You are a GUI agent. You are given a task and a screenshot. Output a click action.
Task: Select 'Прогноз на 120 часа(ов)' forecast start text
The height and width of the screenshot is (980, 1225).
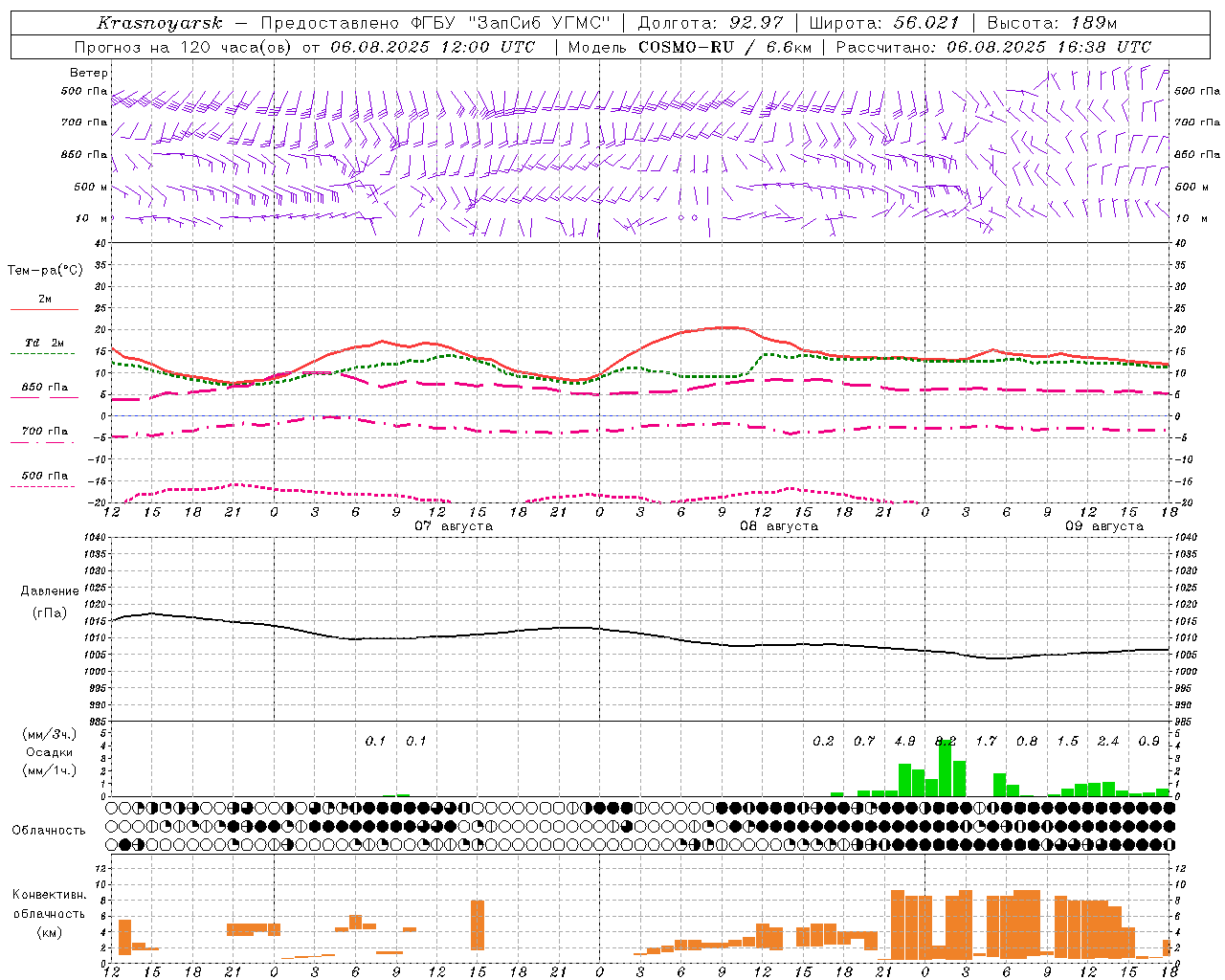tap(185, 47)
